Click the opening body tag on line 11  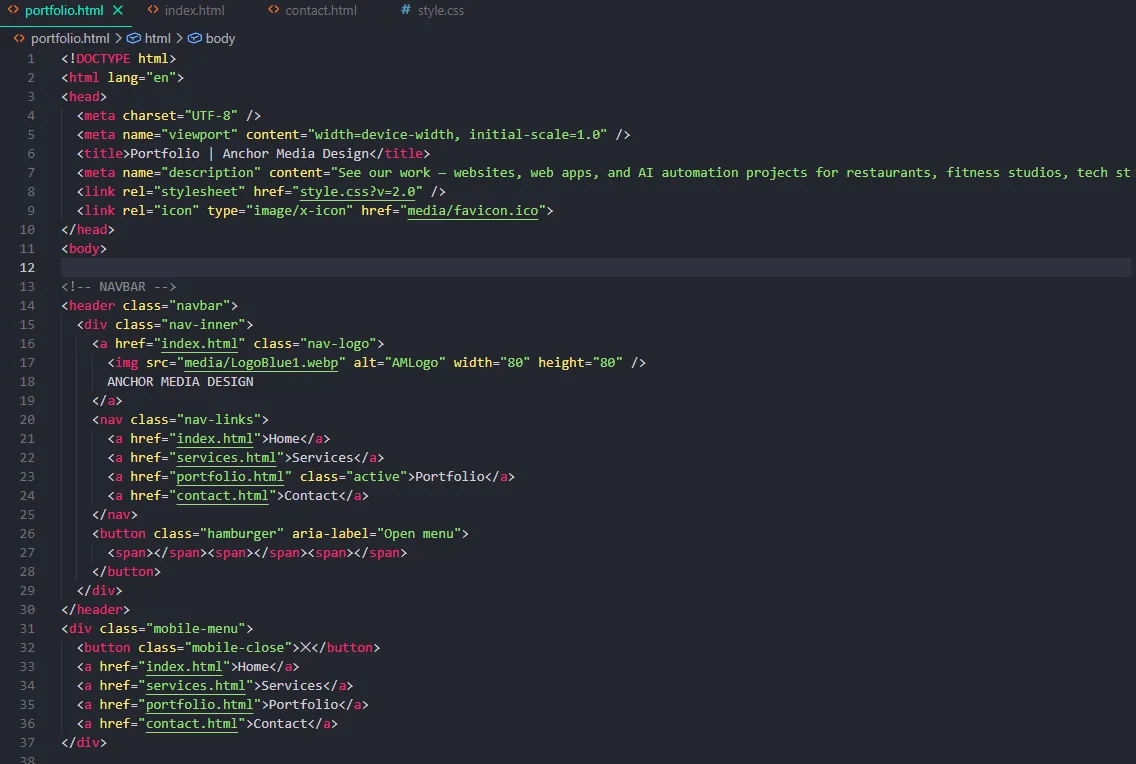click(84, 249)
